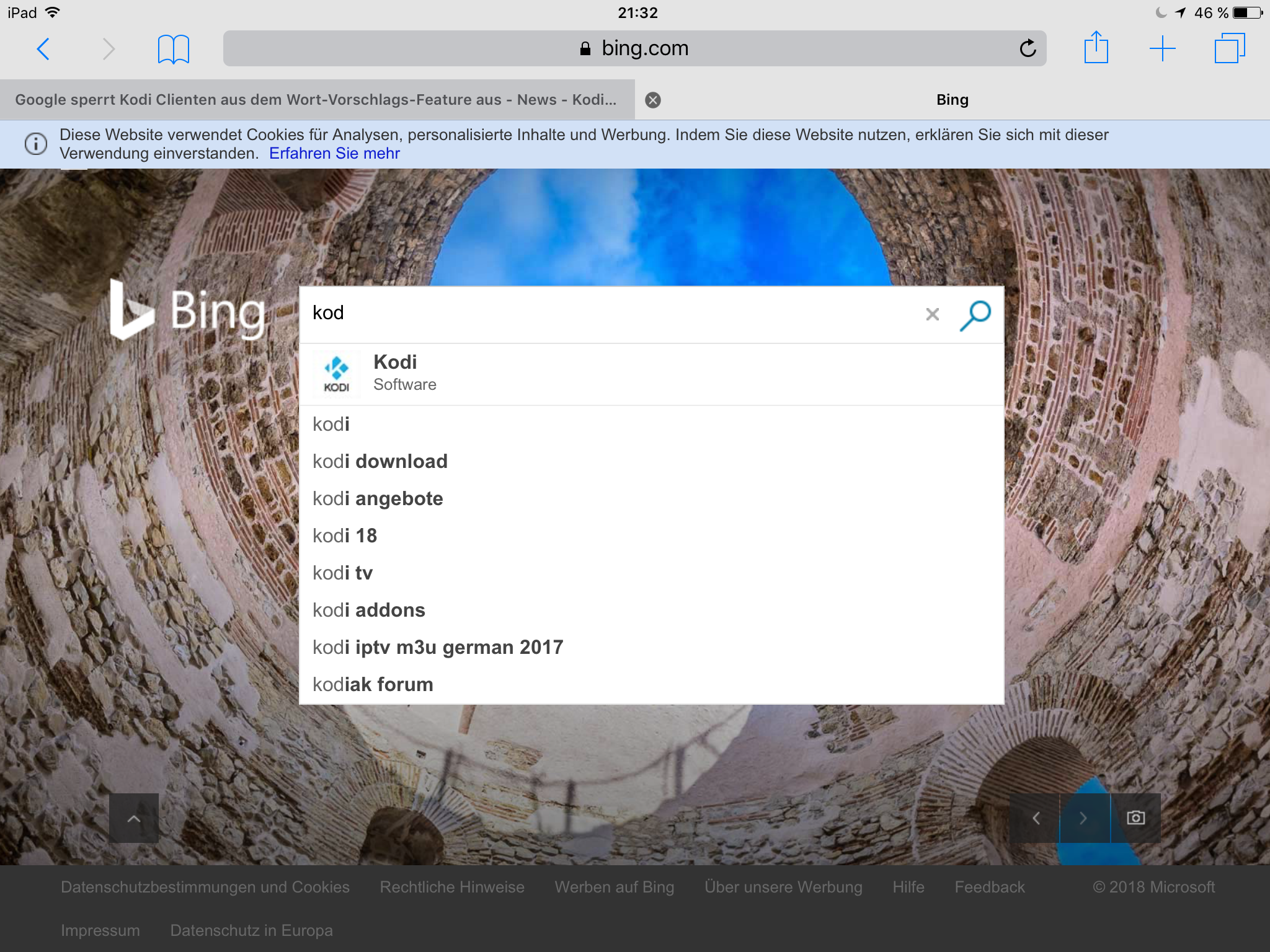Choose the kodi tv suggestion
Viewport: 1270px width, 952px height.
pos(651,573)
